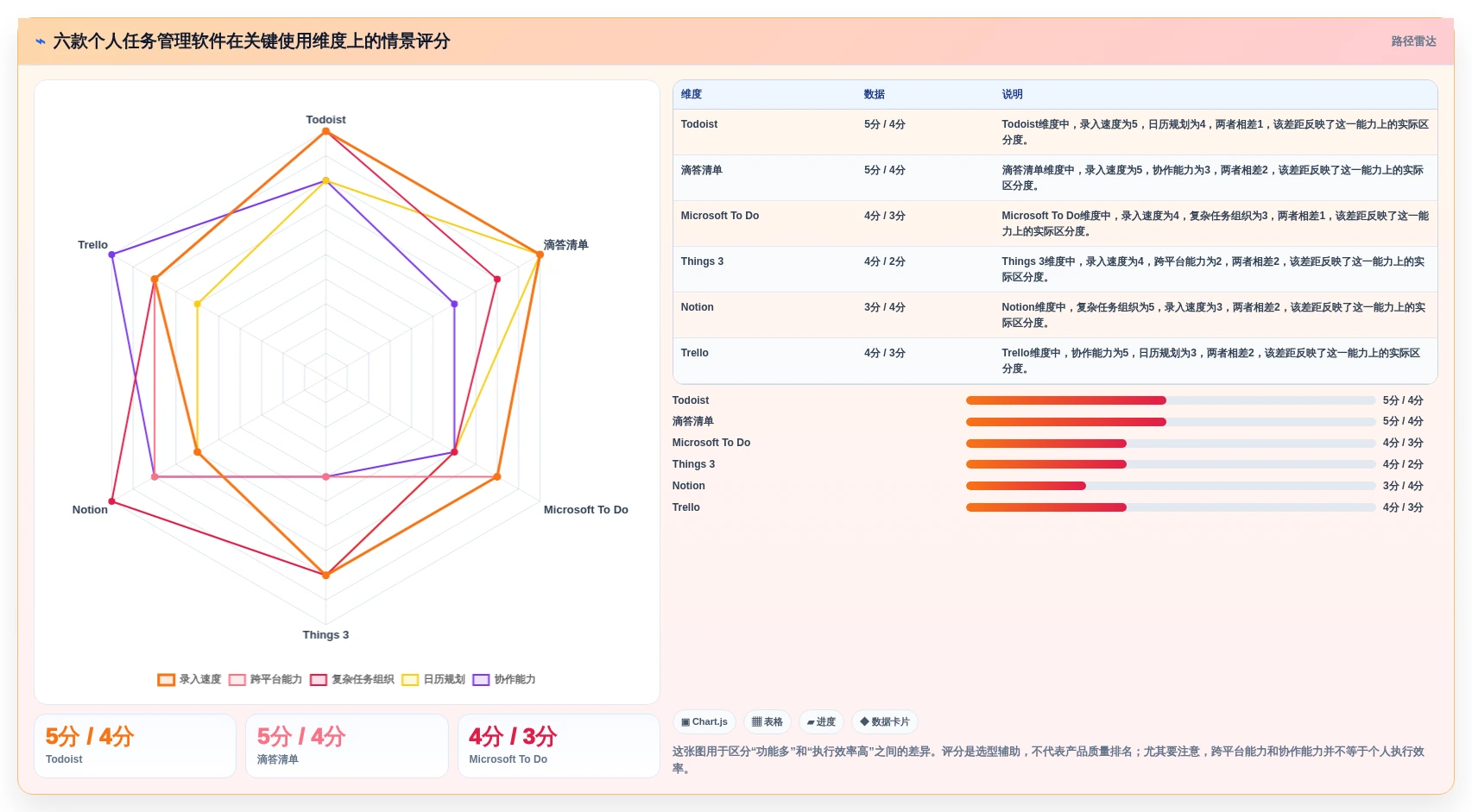Click the Notion progress bar

tap(1170, 486)
